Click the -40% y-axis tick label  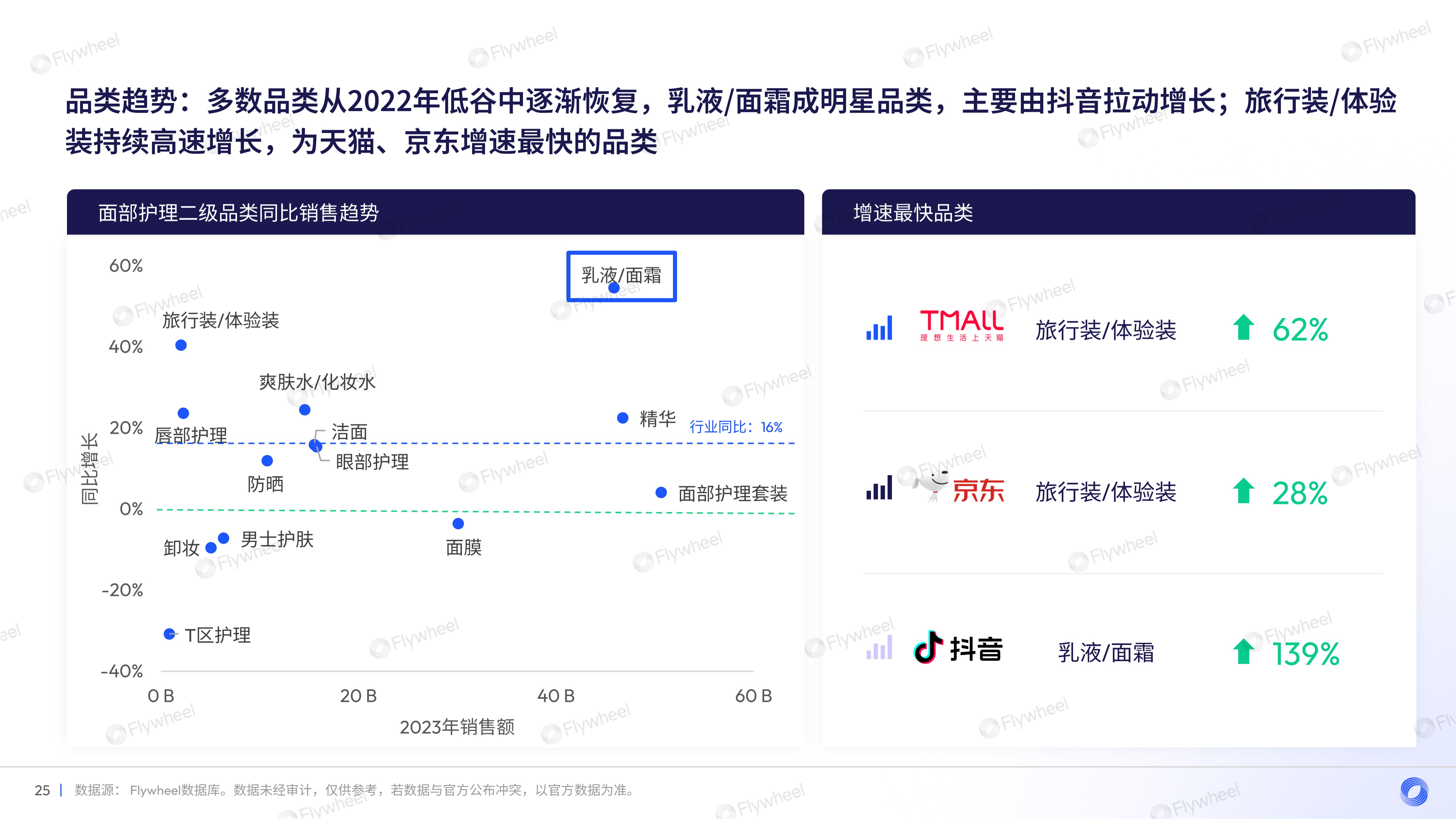coord(121,671)
